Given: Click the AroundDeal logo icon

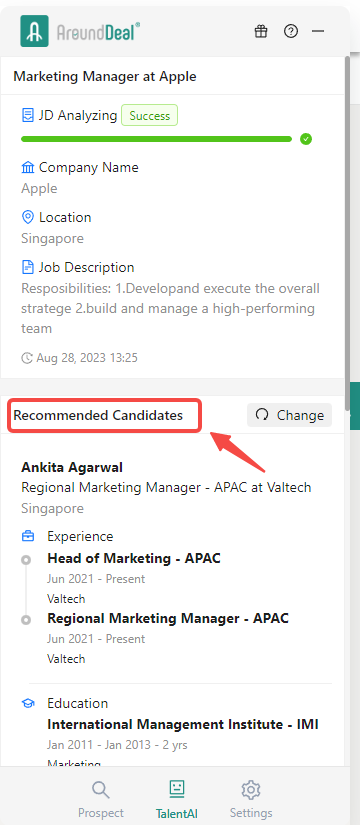Looking at the screenshot, I should tap(35, 31).
